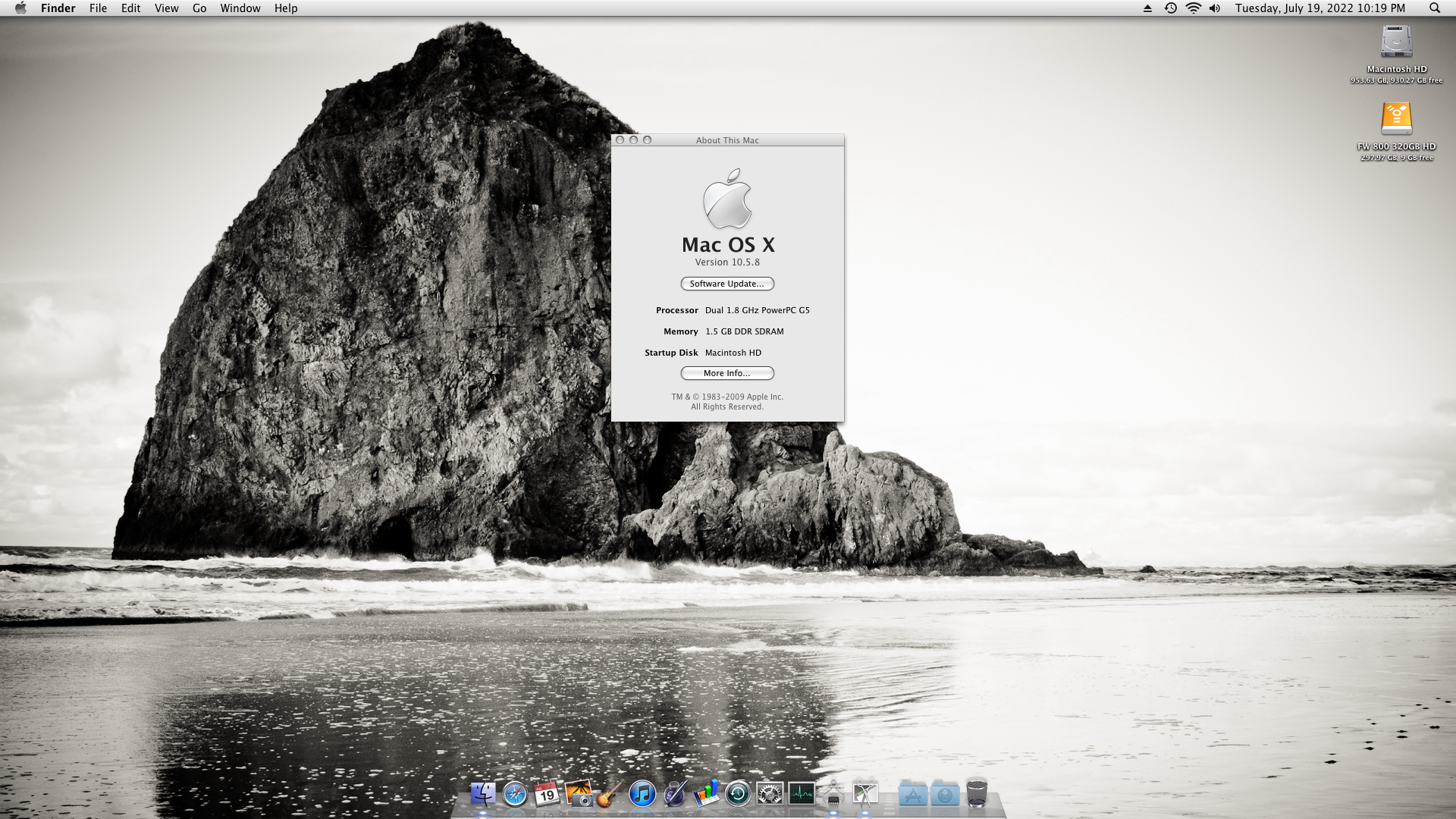Open Finder from the Dock

pyautogui.click(x=483, y=794)
